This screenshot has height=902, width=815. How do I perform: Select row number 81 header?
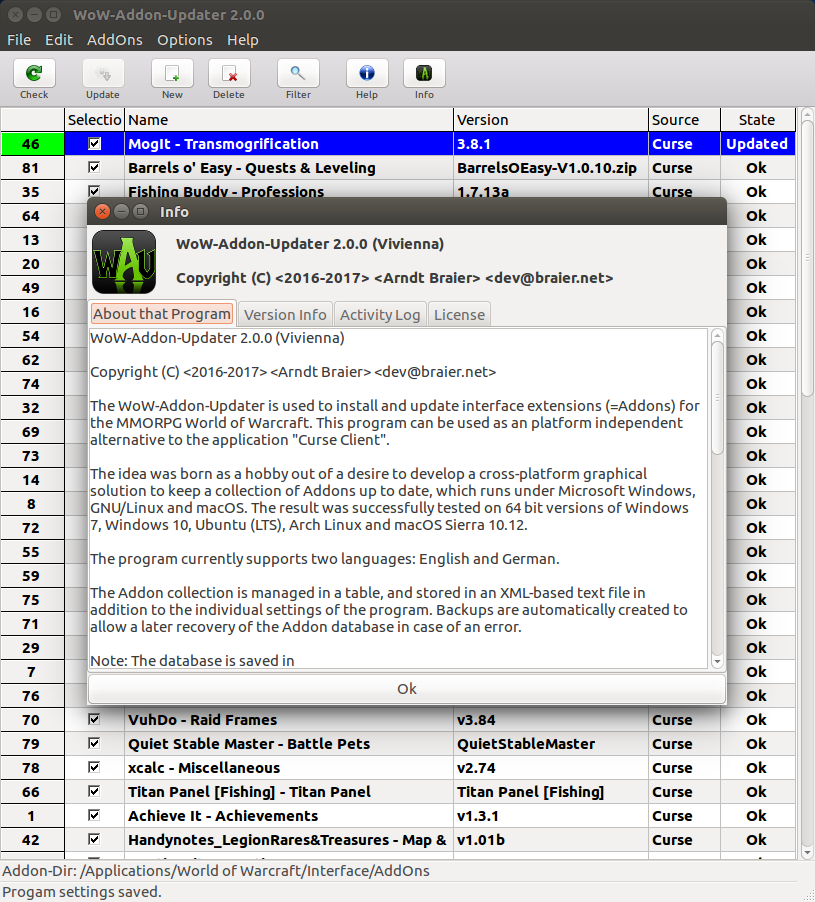[x=32, y=168]
